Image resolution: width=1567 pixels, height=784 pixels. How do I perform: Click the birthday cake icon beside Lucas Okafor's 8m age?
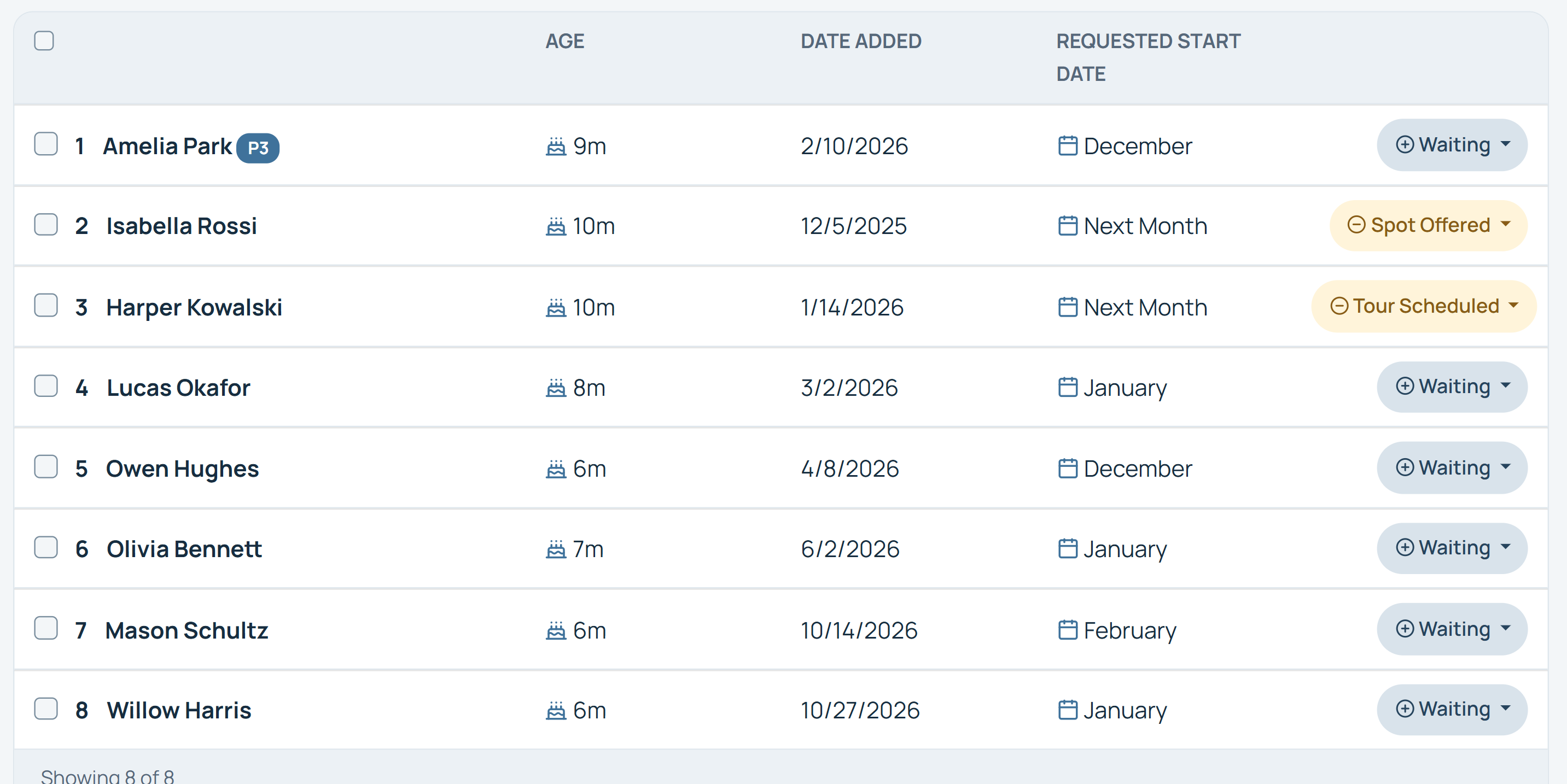pos(555,388)
